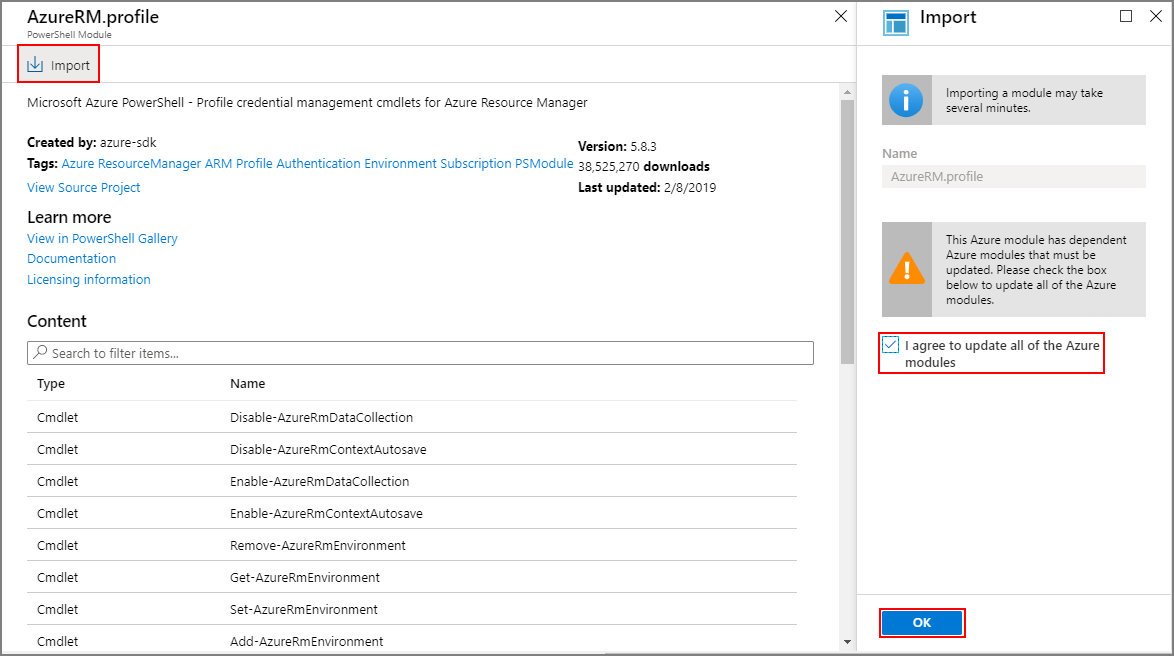The width and height of the screenshot is (1174, 656).
Task: Close the Import pane
Action: point(1156,16)
